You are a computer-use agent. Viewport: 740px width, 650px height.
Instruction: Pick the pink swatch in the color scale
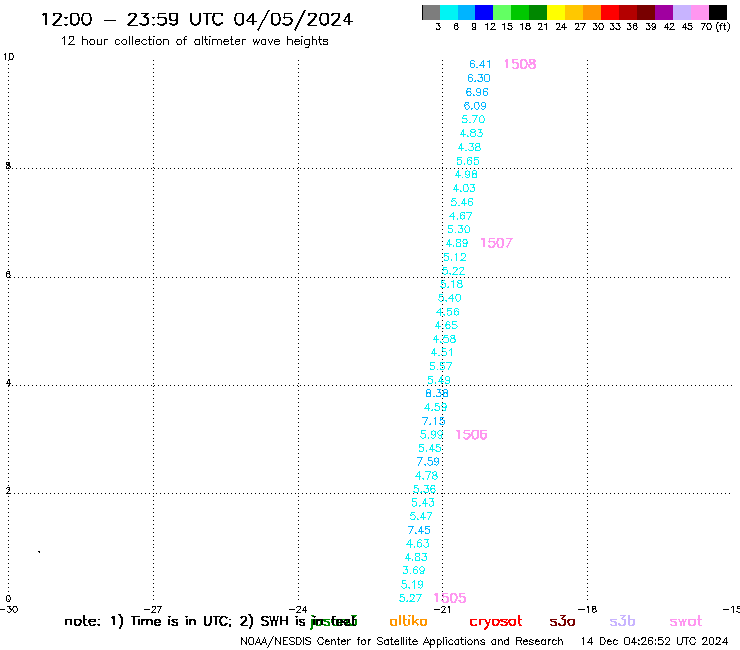(699, 12)
